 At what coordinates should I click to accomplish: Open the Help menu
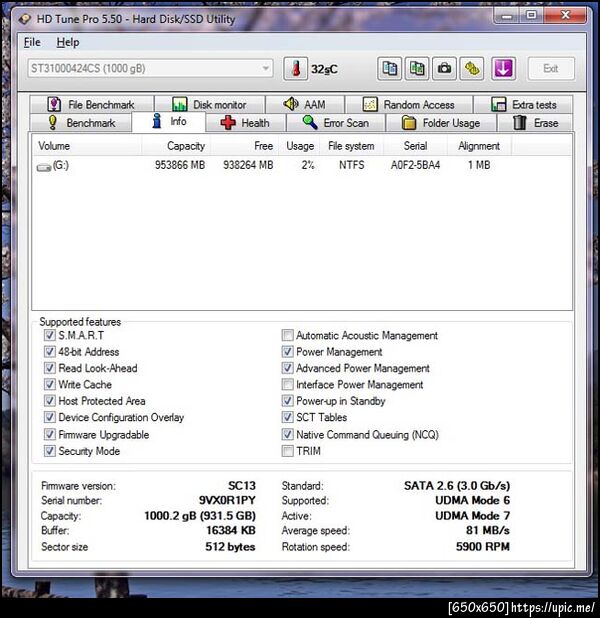68,42
